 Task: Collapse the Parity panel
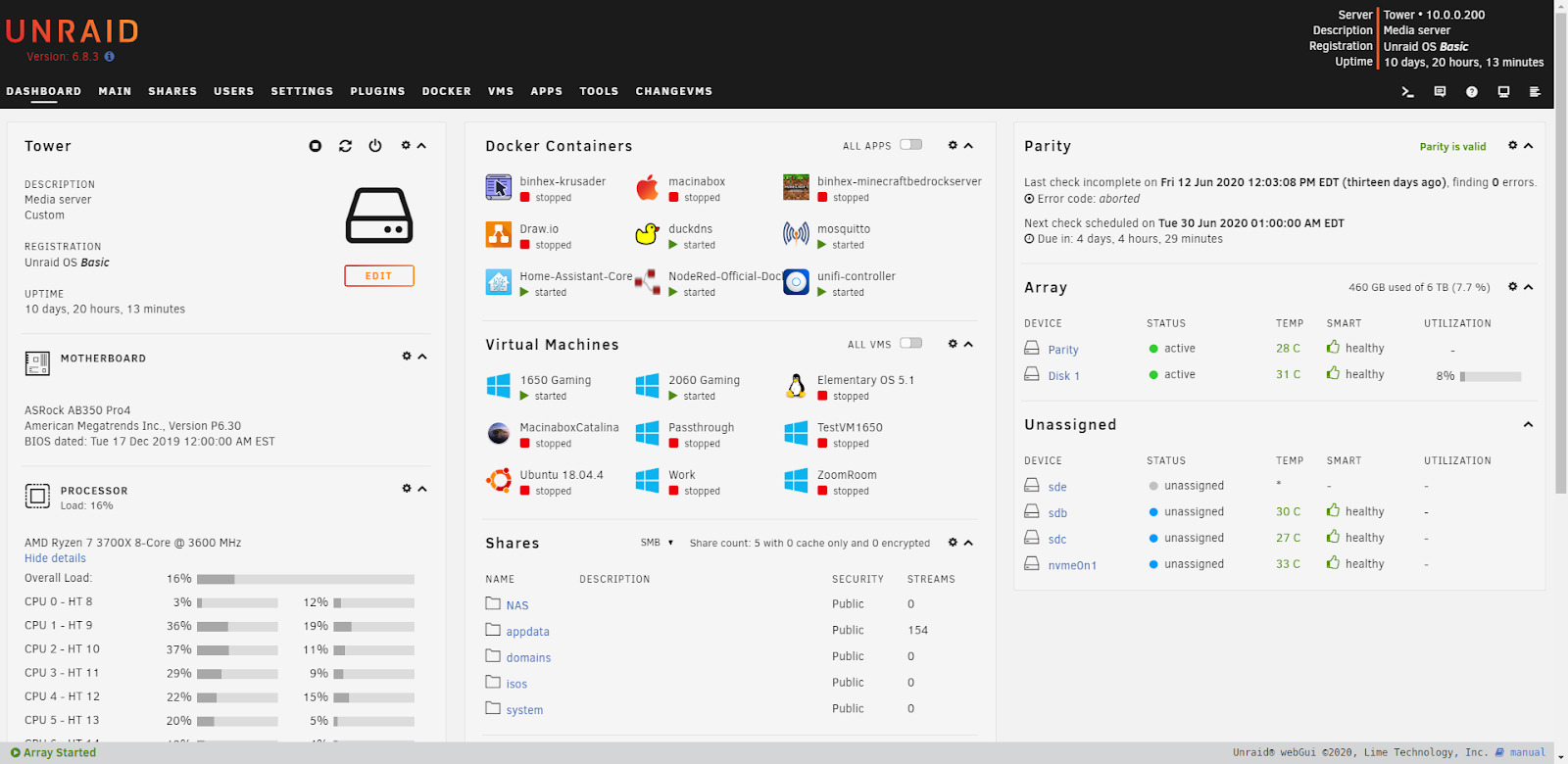[1528, 146]
